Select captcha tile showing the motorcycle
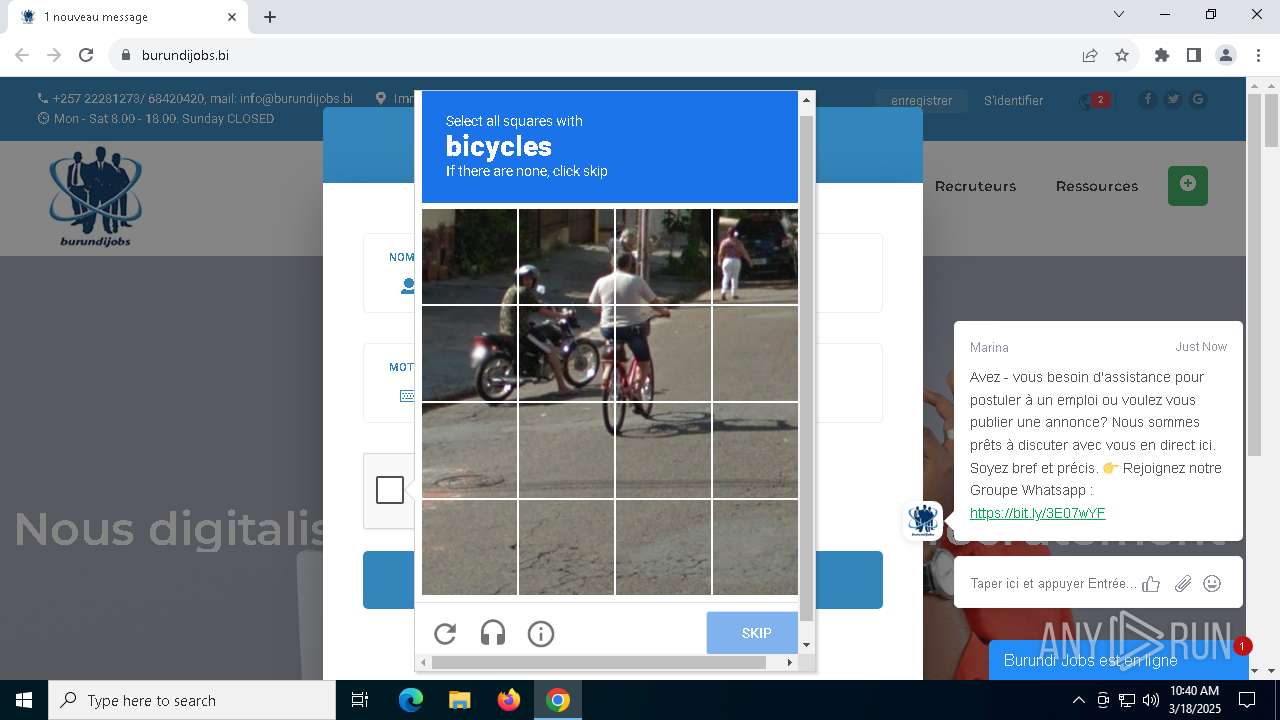1280x720 pixels. tap(566, 354)
